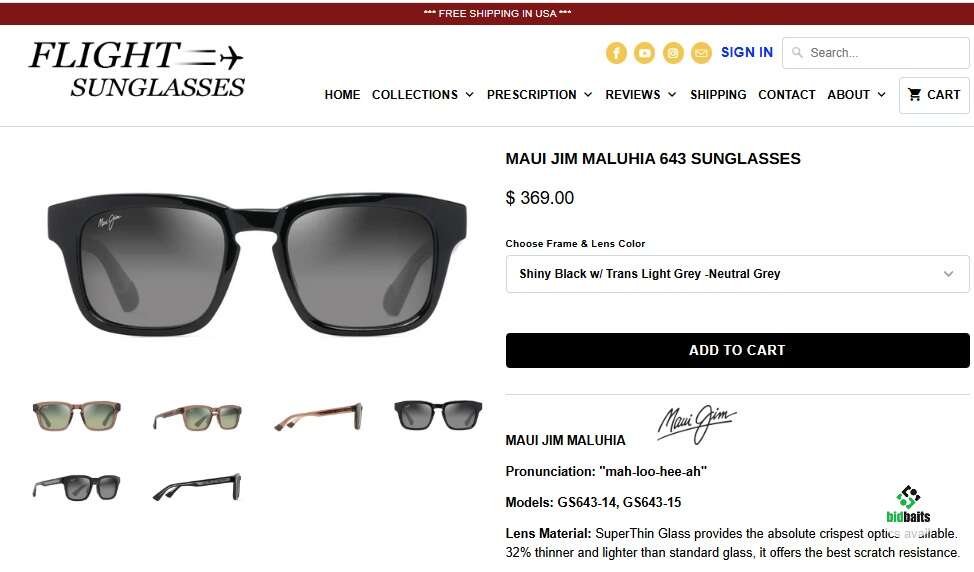This screenshot has height=572, width=974.
Task: Click the shopping cart icon
Action: 914,94
